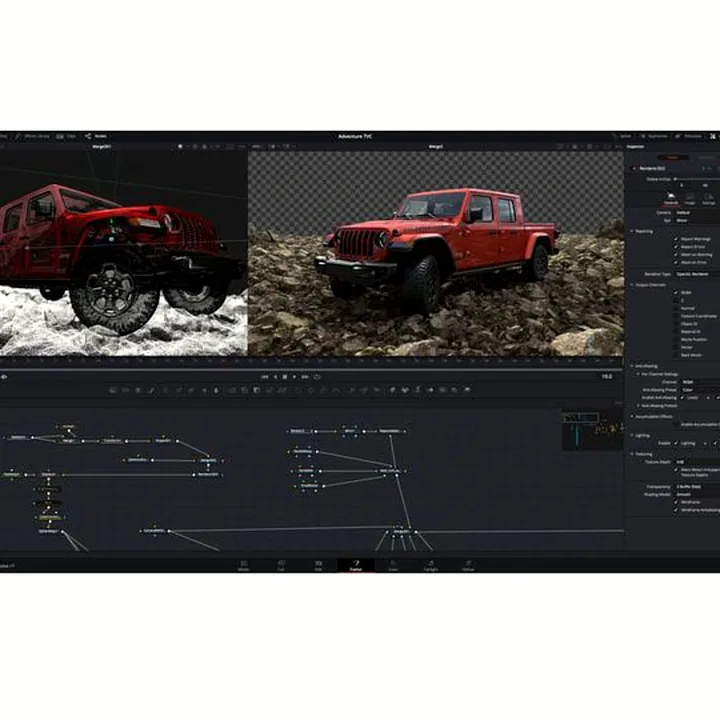
Task: Select the Polygon mask tool
Action: click(323, 390)
